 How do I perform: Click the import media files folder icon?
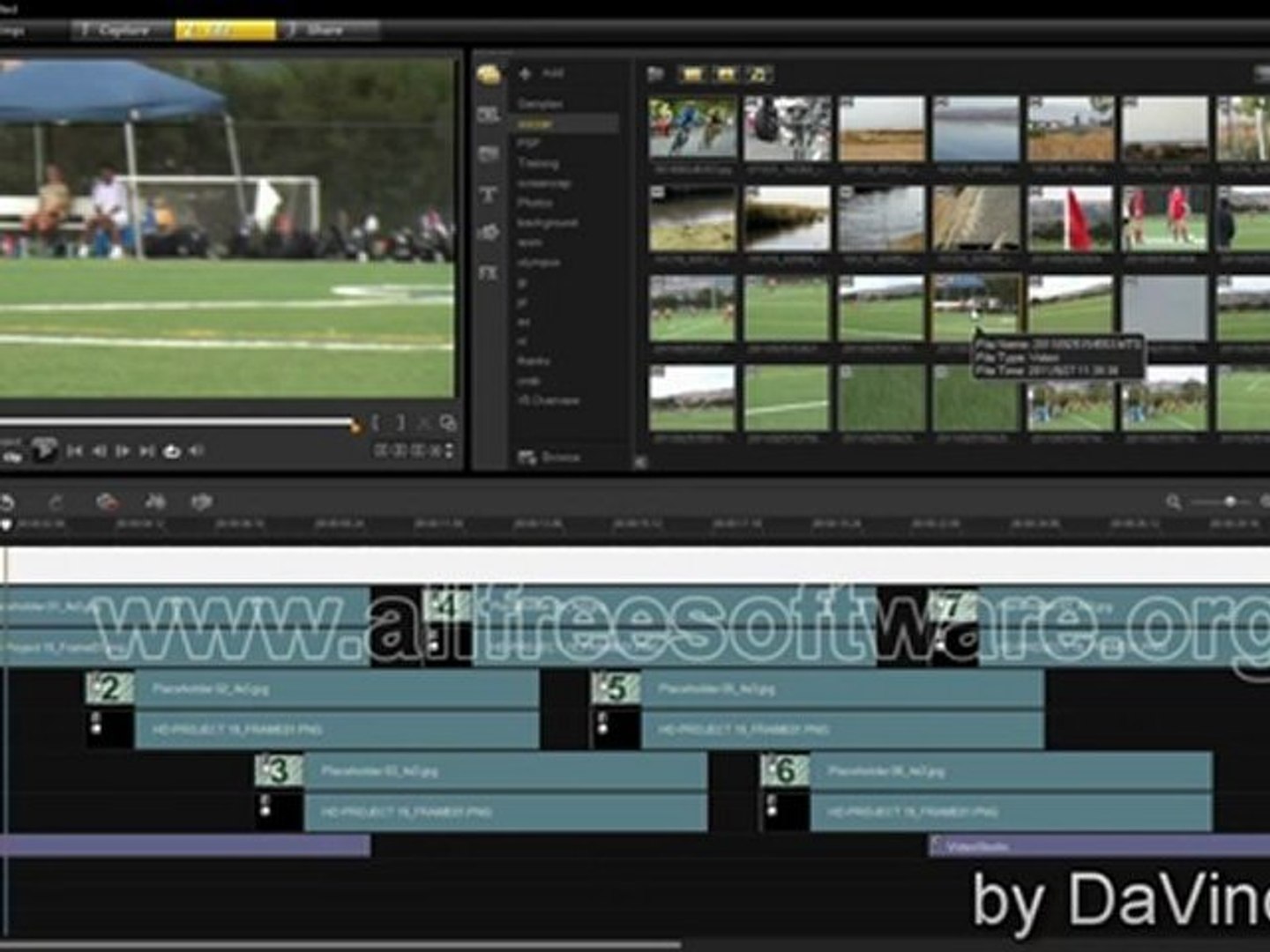(655, 74)
